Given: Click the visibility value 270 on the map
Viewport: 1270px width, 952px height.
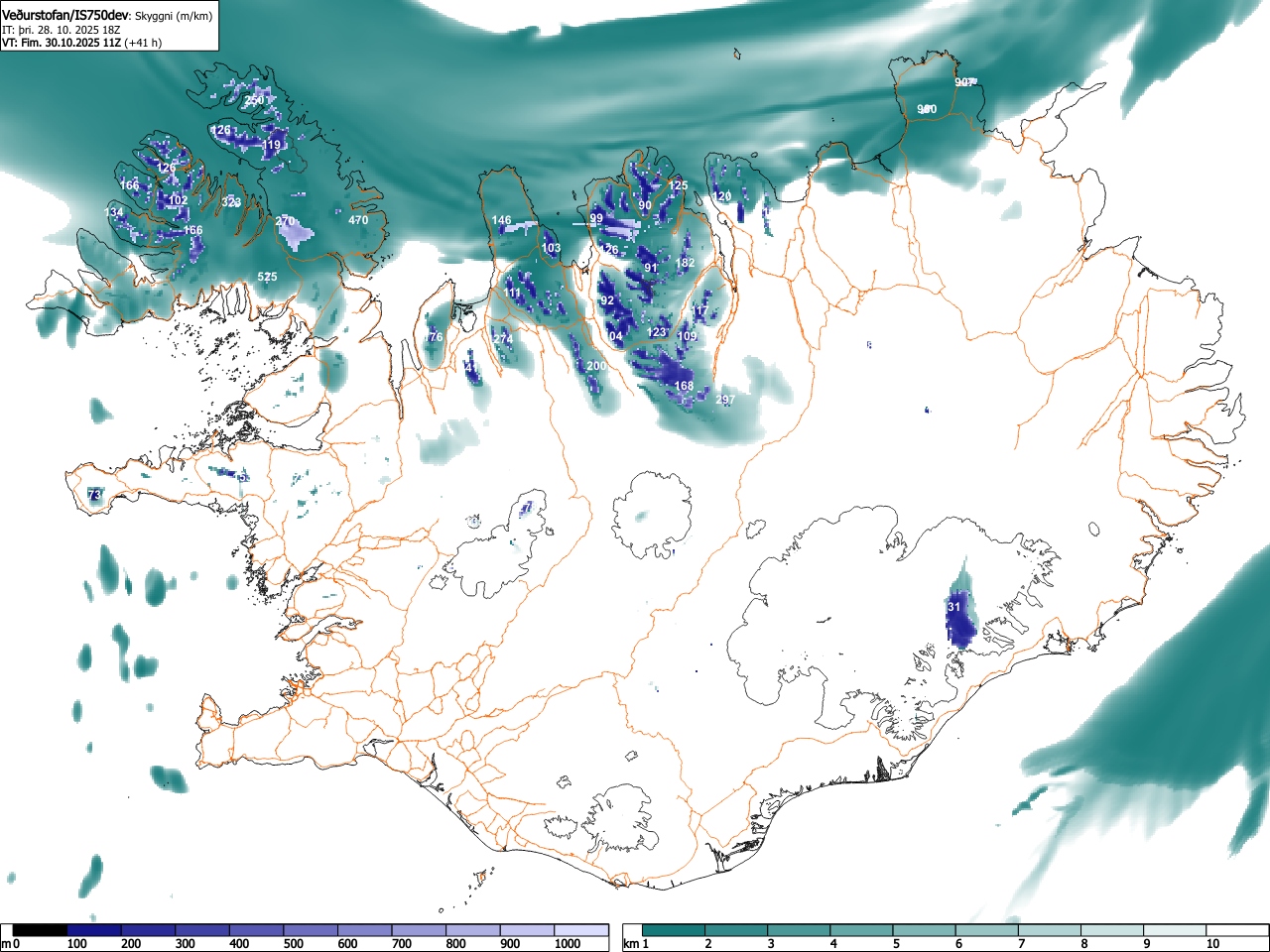Looking at the screenshot, I should tap(285, 220).
